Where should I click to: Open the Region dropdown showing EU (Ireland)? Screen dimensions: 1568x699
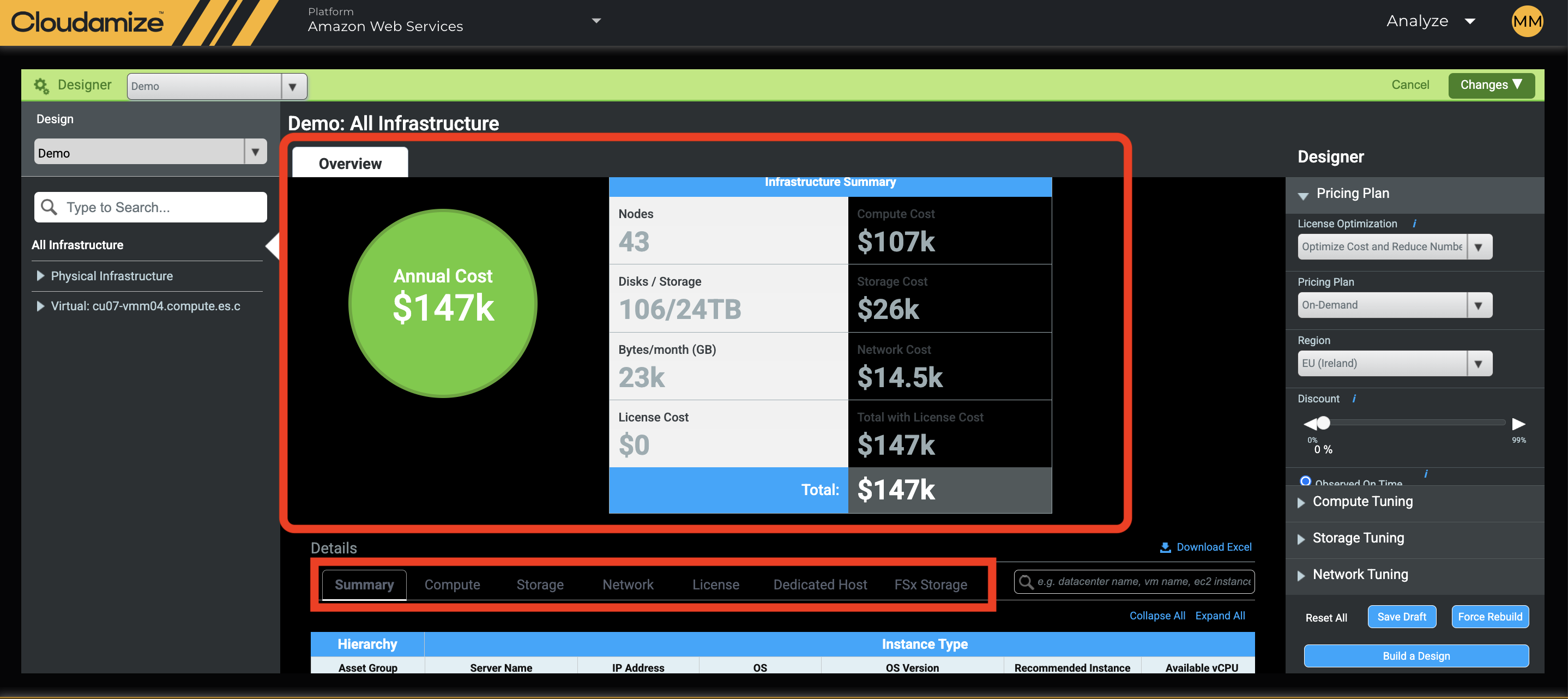[x=1394, y=364]
